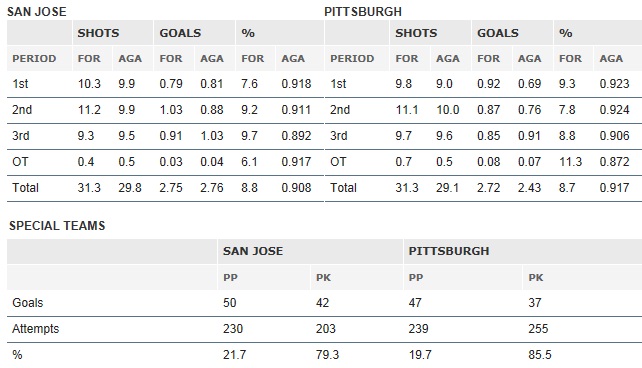
Task: Click the PITTSBURGH team title text
Action: tap(363, 11)
